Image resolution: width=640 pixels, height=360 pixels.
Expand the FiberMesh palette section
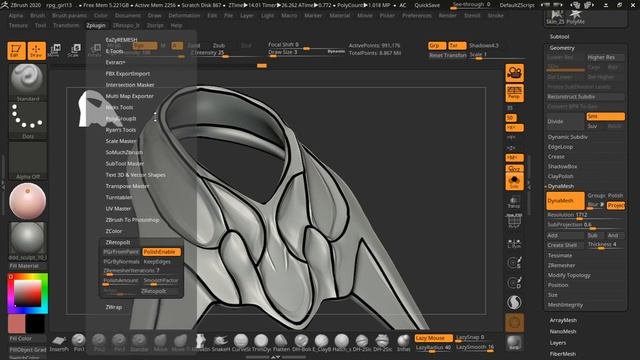(x=563, y=354)
